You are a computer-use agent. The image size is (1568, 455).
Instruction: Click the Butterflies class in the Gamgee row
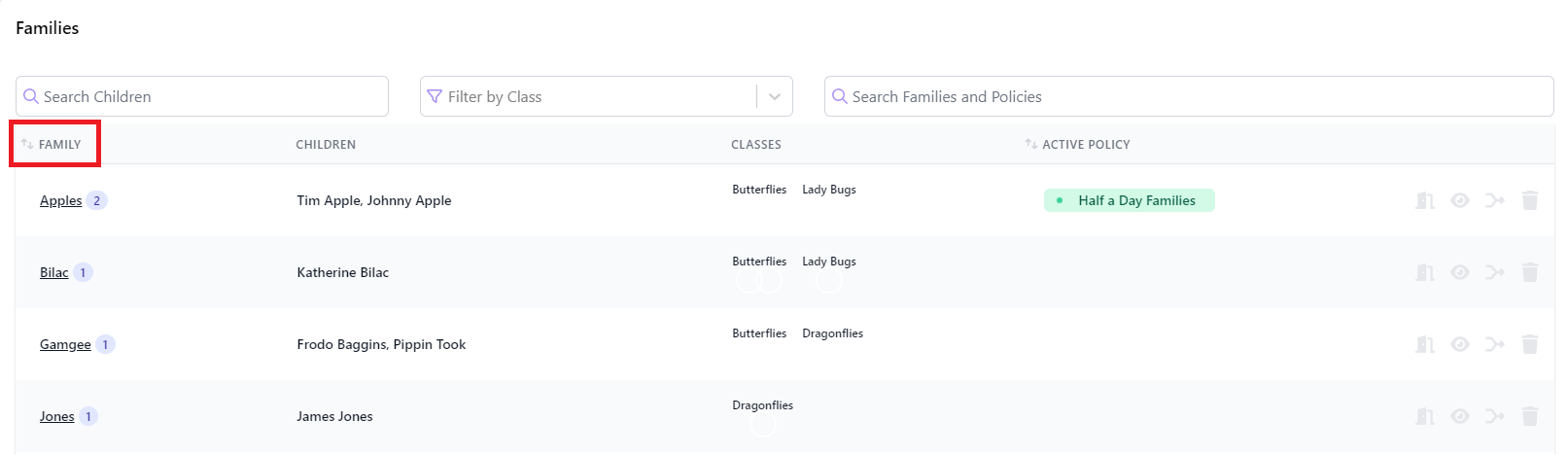(x=759, y=333)
